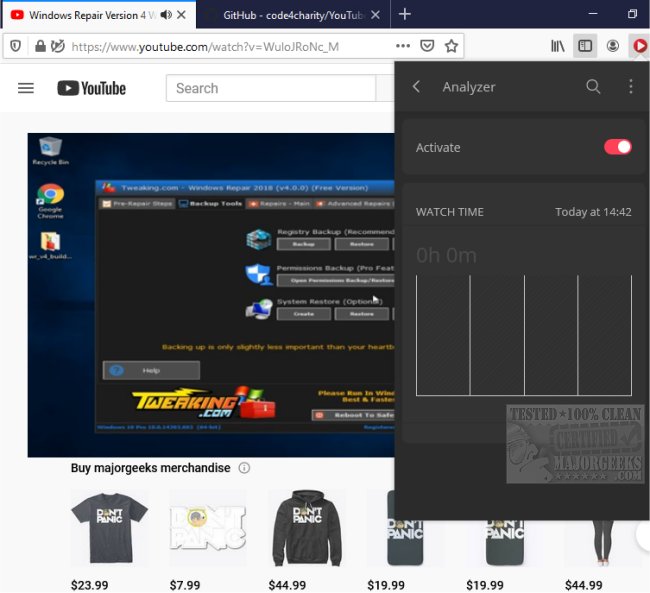Bookmark this page with the star
The image size is (650, 593).
point(451,46)
